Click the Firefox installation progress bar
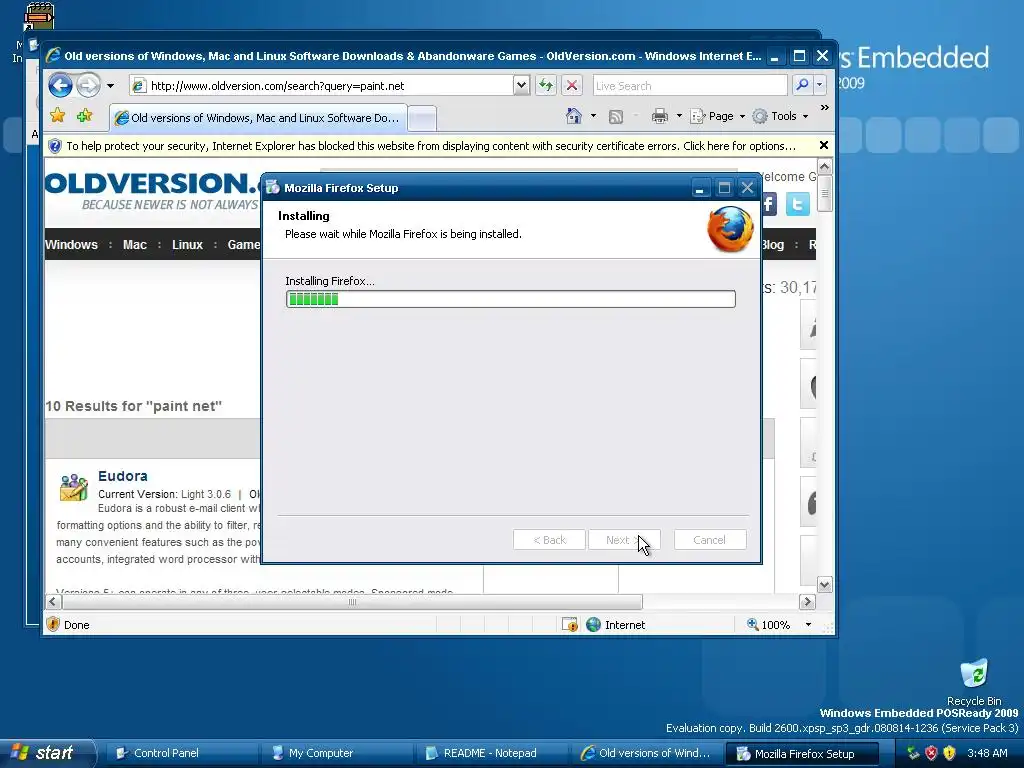Image resolution: width=1024 pixels, height=768 pixels. point(511,299)
